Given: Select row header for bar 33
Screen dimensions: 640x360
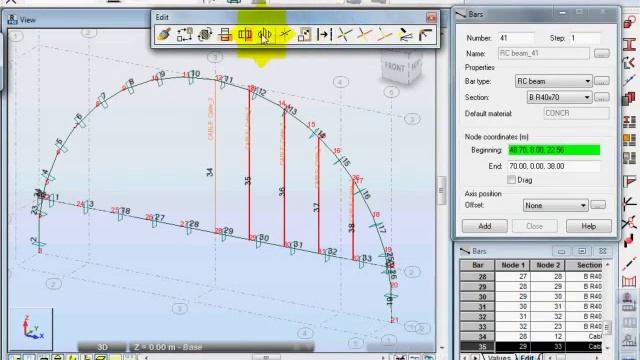Looking at the screenshot, I should pyautogui.click(x=478, y=327).
